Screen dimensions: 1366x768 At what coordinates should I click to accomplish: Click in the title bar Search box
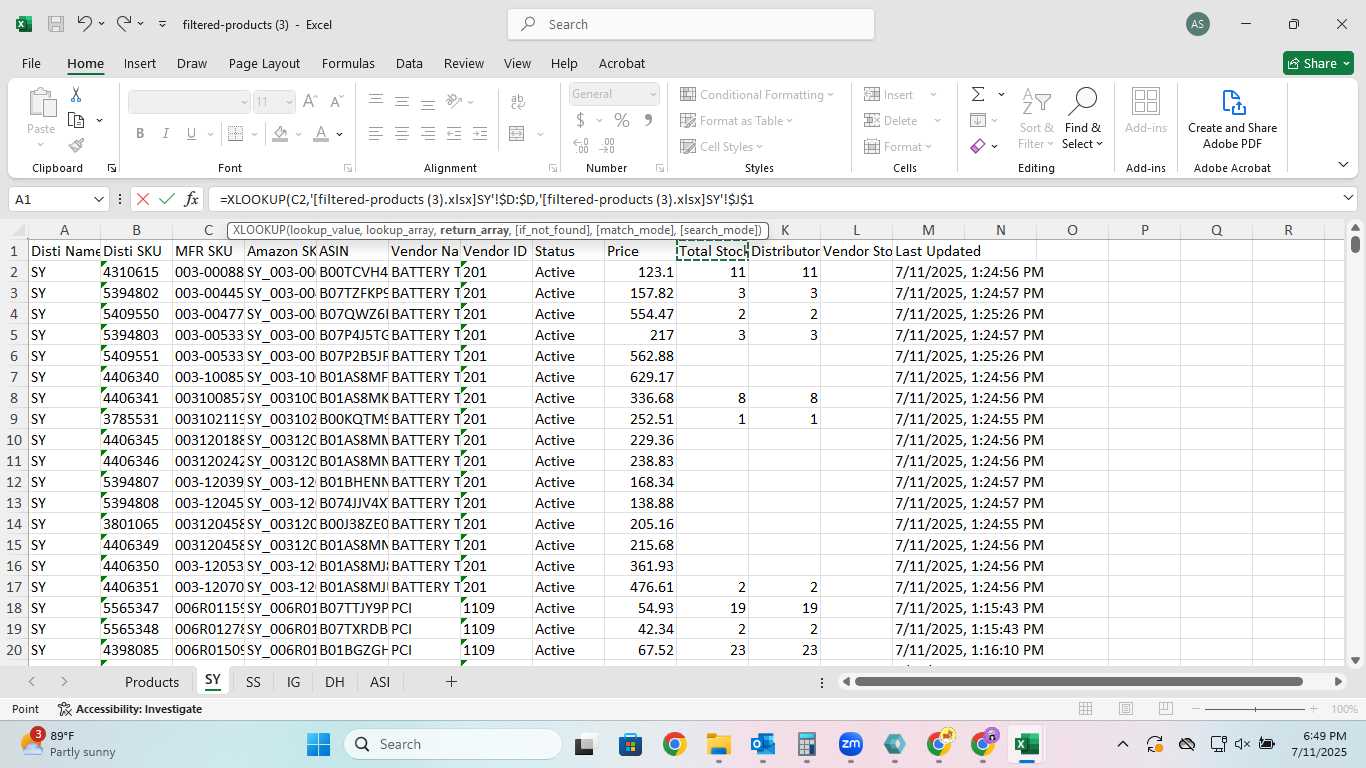[691, 24]
